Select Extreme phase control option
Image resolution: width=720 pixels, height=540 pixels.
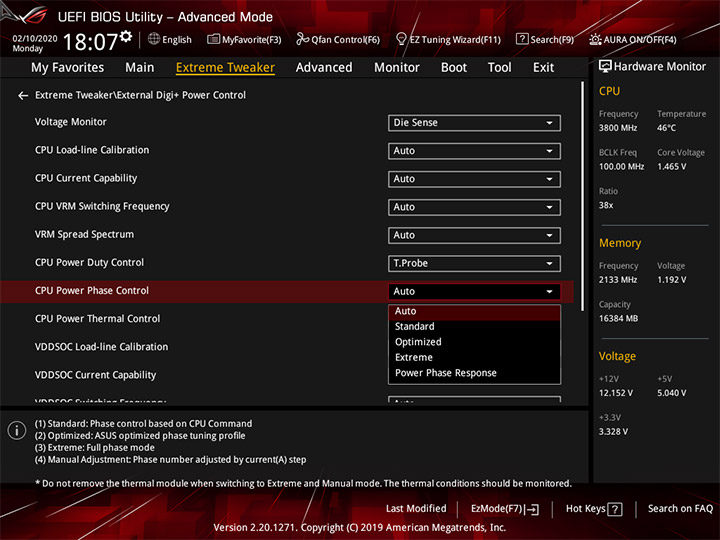[474, 357]
